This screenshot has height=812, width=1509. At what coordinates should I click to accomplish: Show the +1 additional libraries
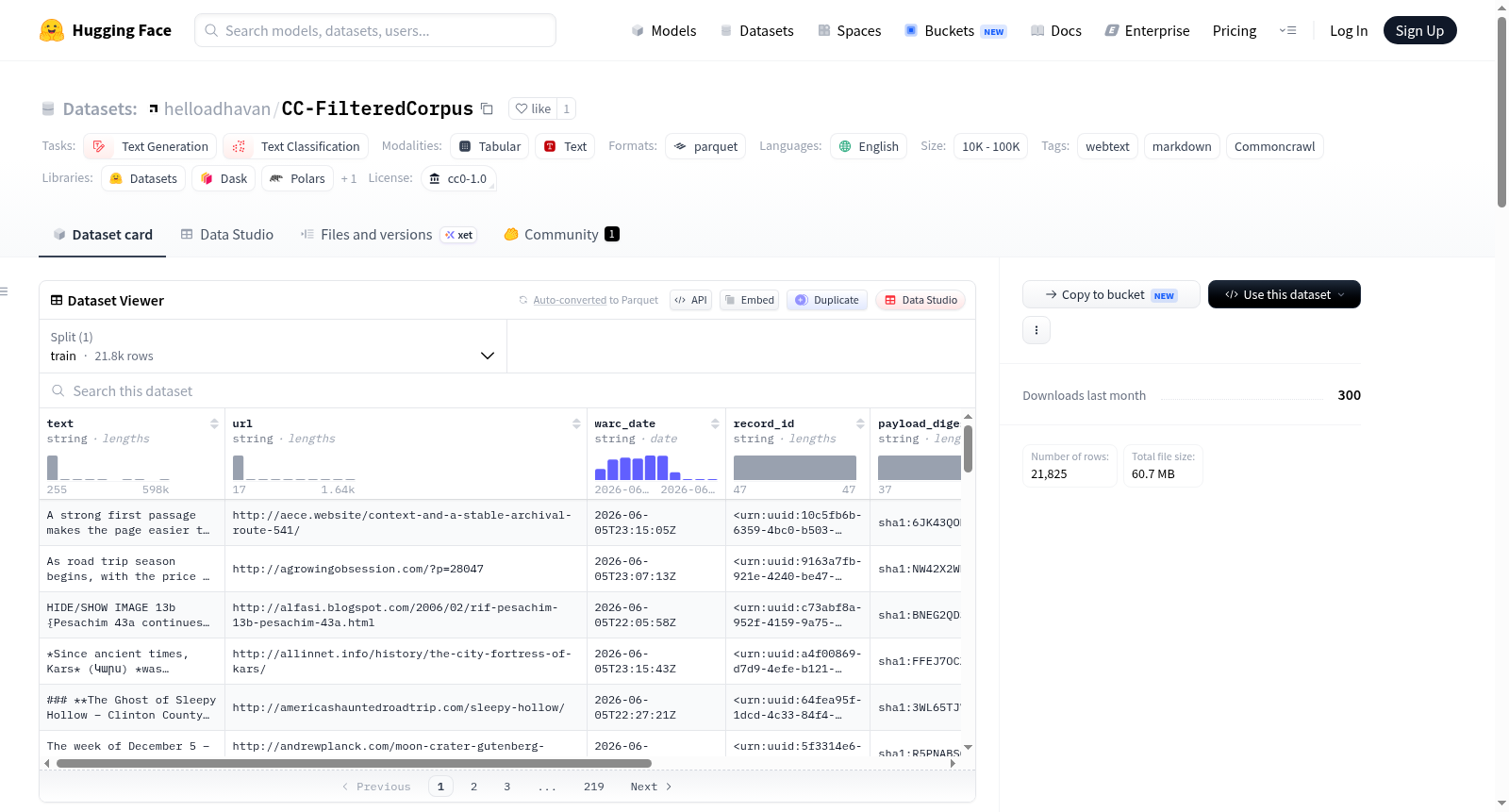[x=349, y=178]
